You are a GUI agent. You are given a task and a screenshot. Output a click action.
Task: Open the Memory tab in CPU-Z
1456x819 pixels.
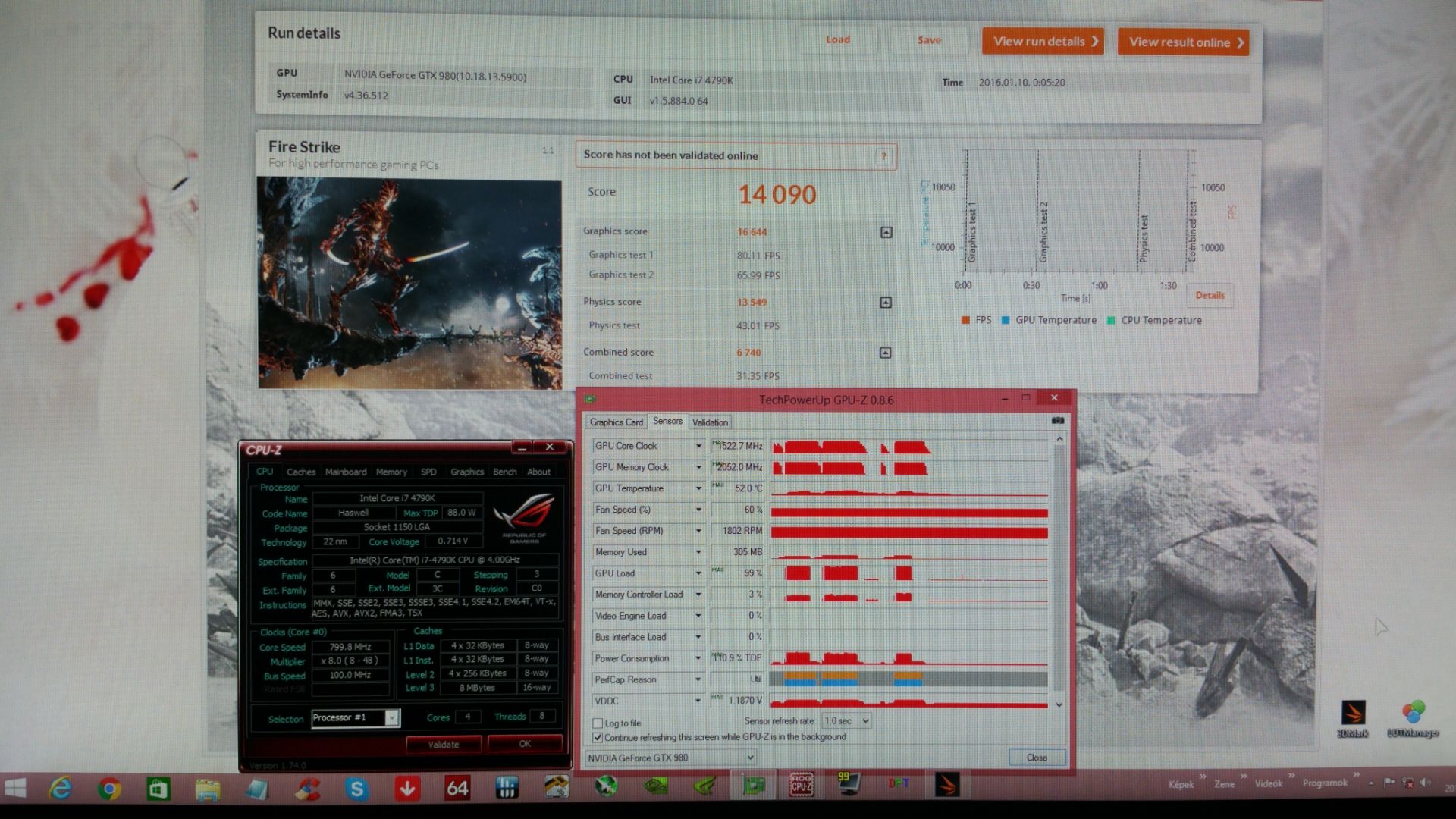pyautogui.click(x=391, y=472)
